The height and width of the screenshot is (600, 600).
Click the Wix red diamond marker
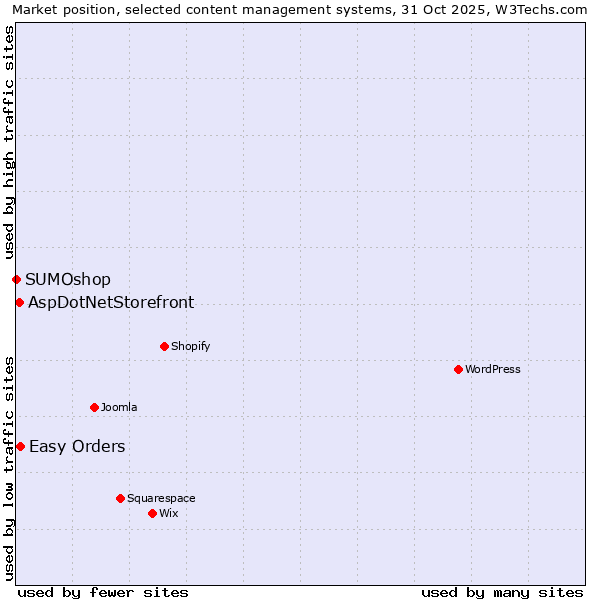tap(152, 513)
